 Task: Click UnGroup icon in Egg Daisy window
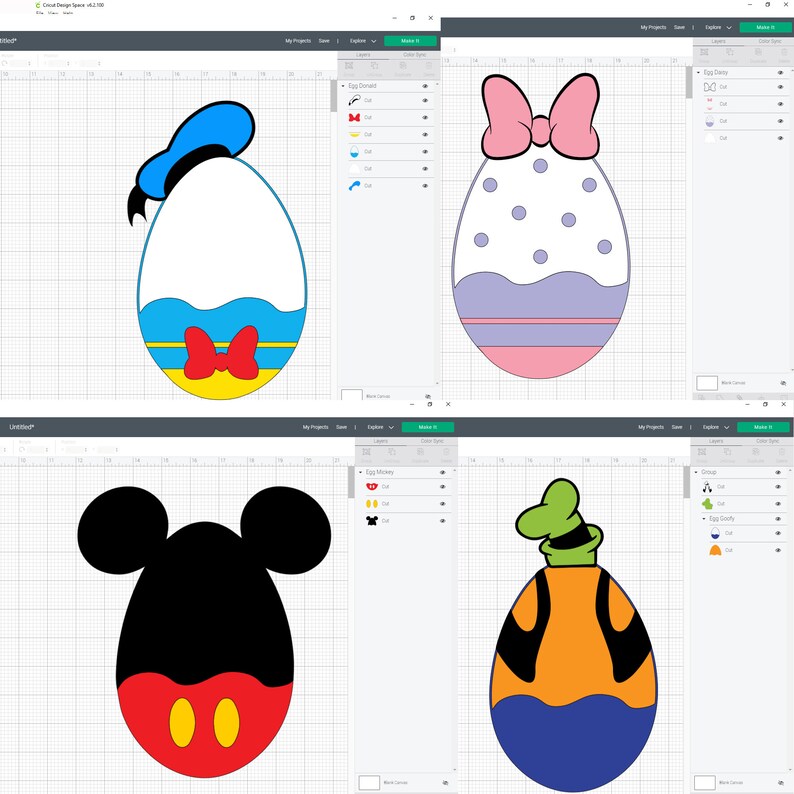coord(730,53)
